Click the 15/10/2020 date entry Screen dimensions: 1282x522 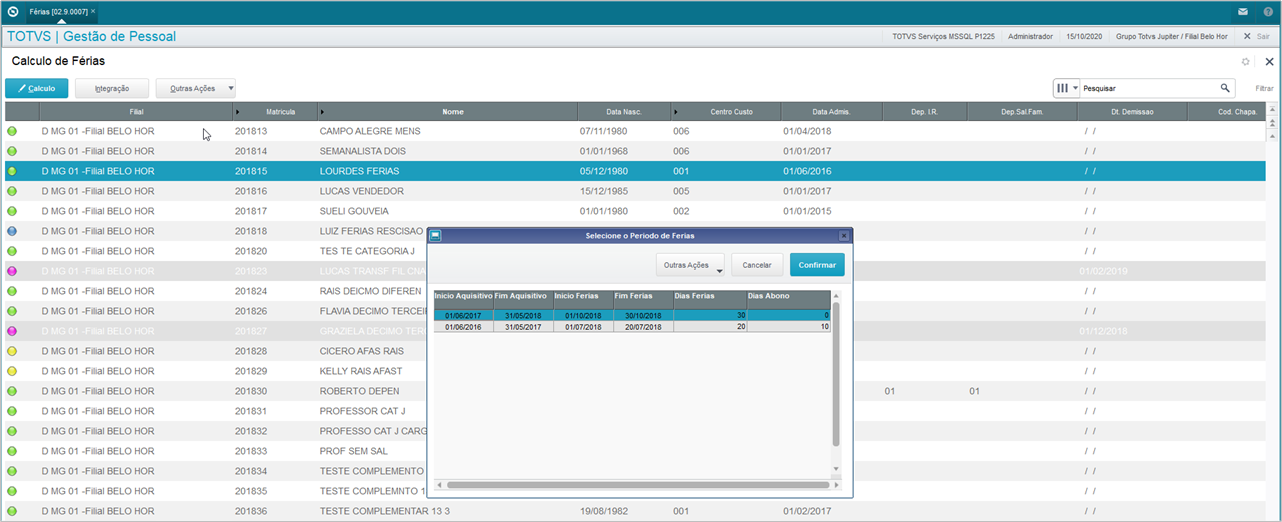(x=1083, y=36)
